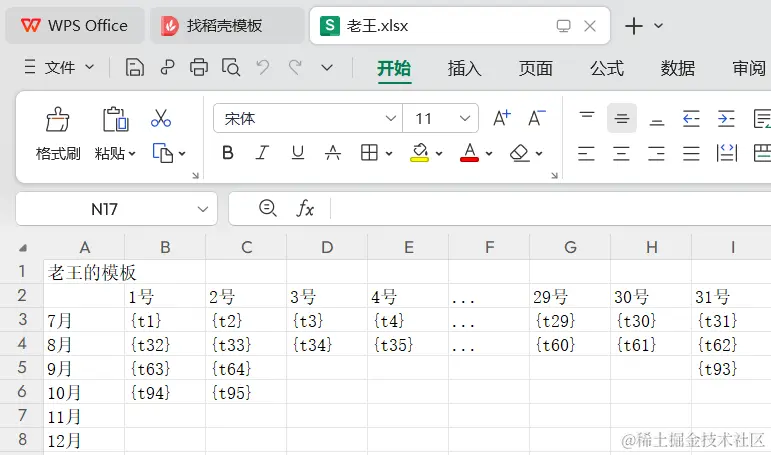This screenshot has width=771, height=455.
Task: Open the font name dropdown
Action: (390, 119)
